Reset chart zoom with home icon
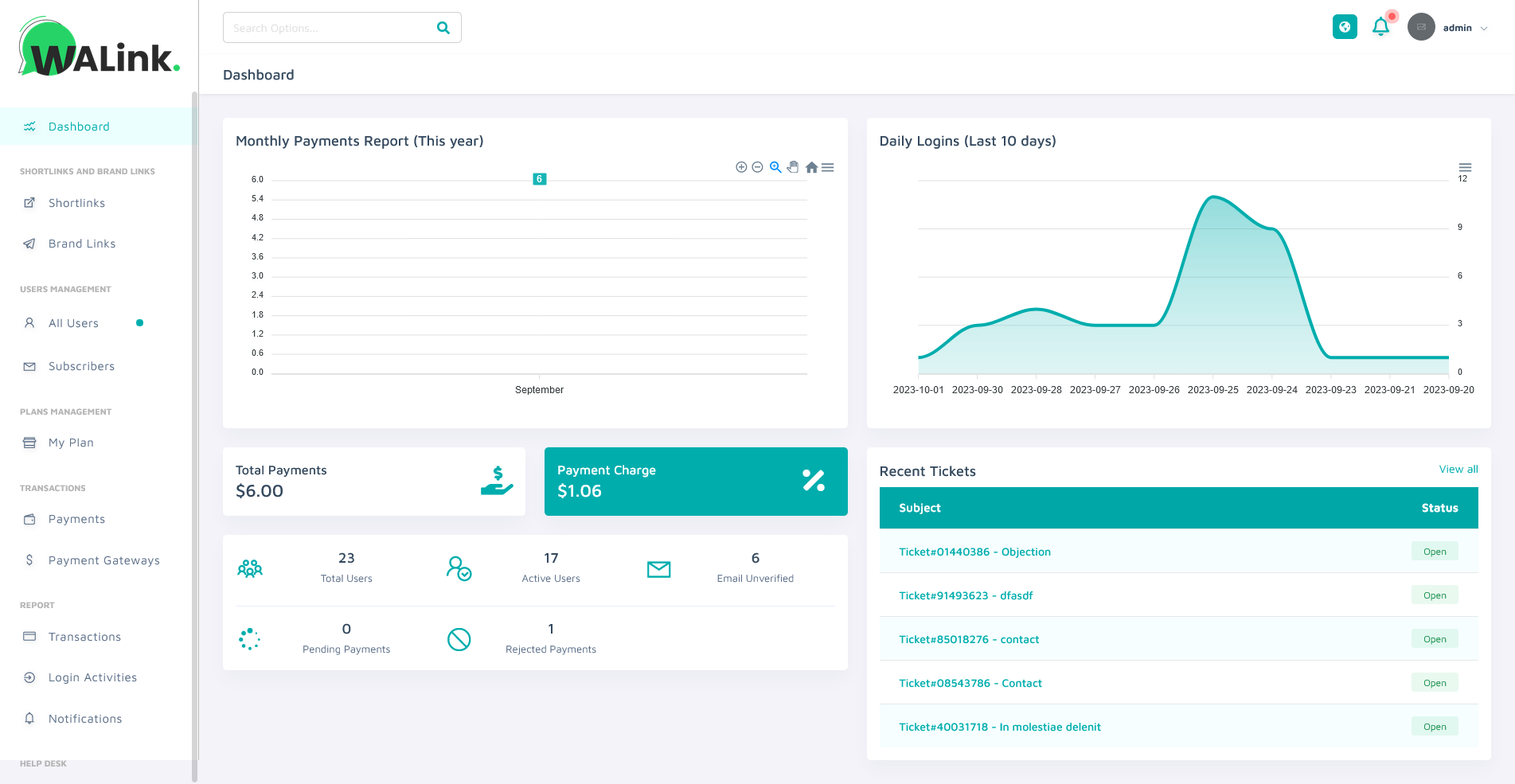 [811, 167]
